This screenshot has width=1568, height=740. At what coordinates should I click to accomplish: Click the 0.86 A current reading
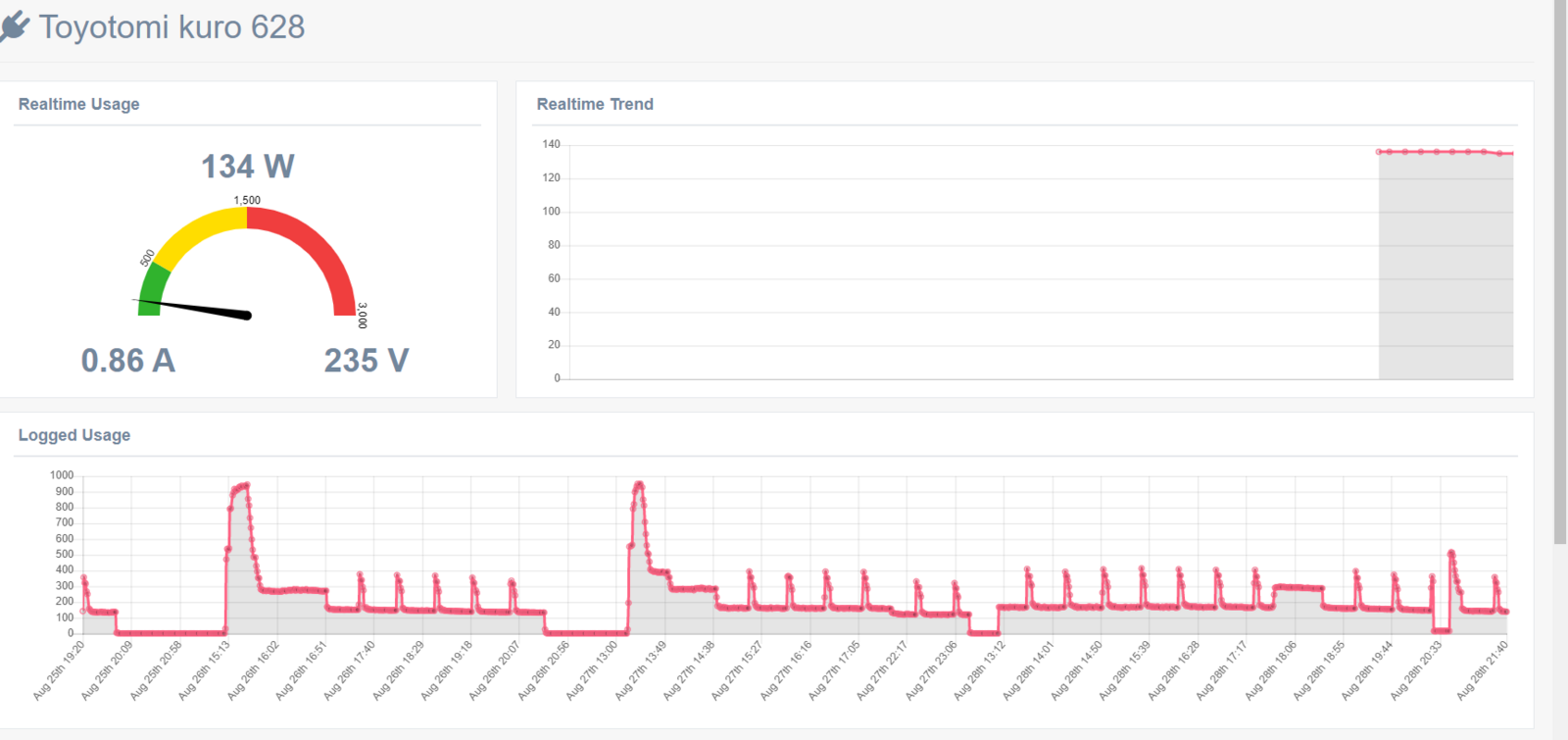click(x=128, y=361)
